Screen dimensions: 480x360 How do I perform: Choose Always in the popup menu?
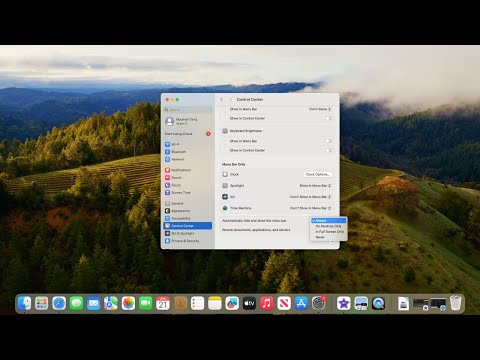click(329, 221)
